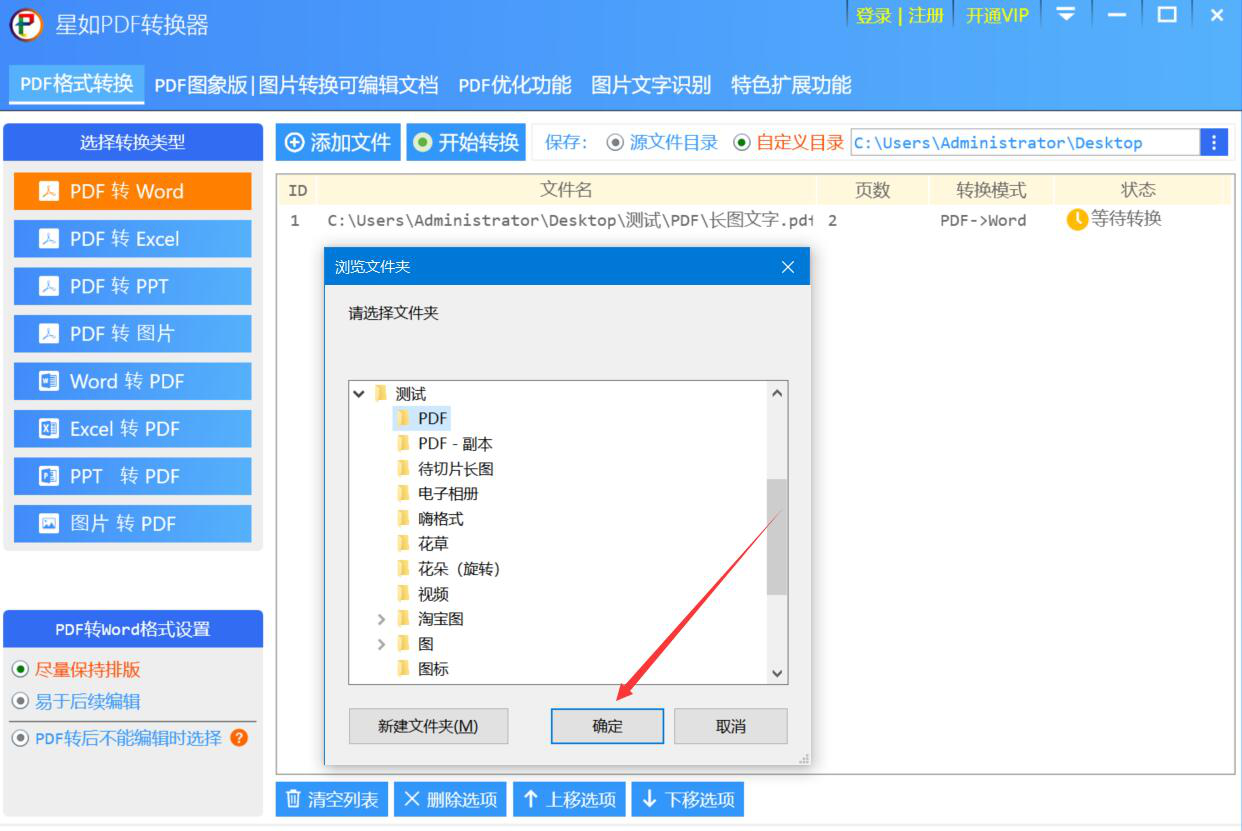The height and width of the screenshot is (831, 1242).
Task: Click the 上移选项 move up button
Action: [x=570, y=799]
